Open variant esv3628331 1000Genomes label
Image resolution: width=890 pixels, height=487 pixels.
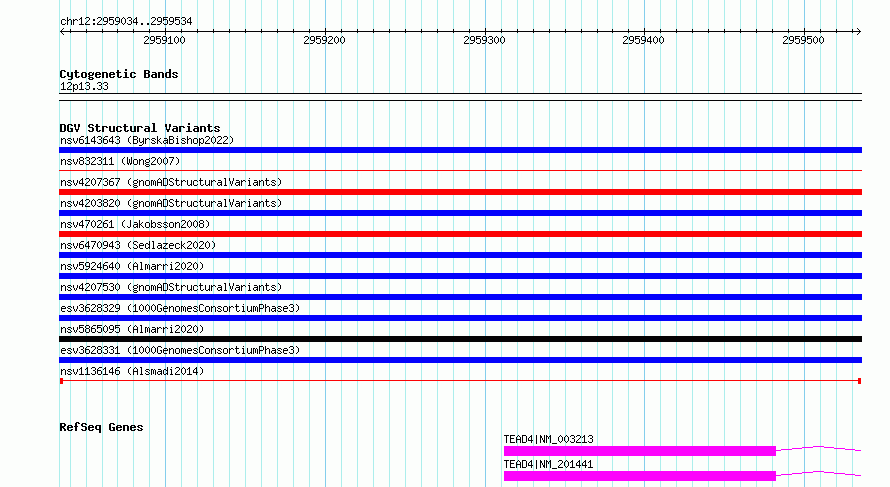(x=180, y=350)
